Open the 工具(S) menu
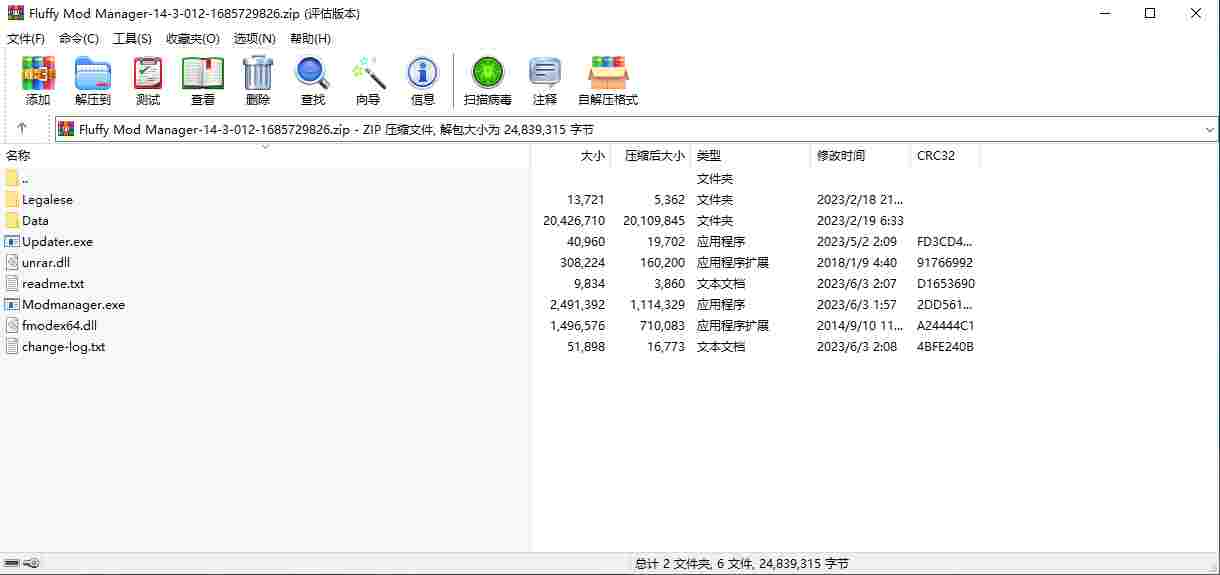The width and height of the screenshot is (1220, 575). click(x=132, y=38)
